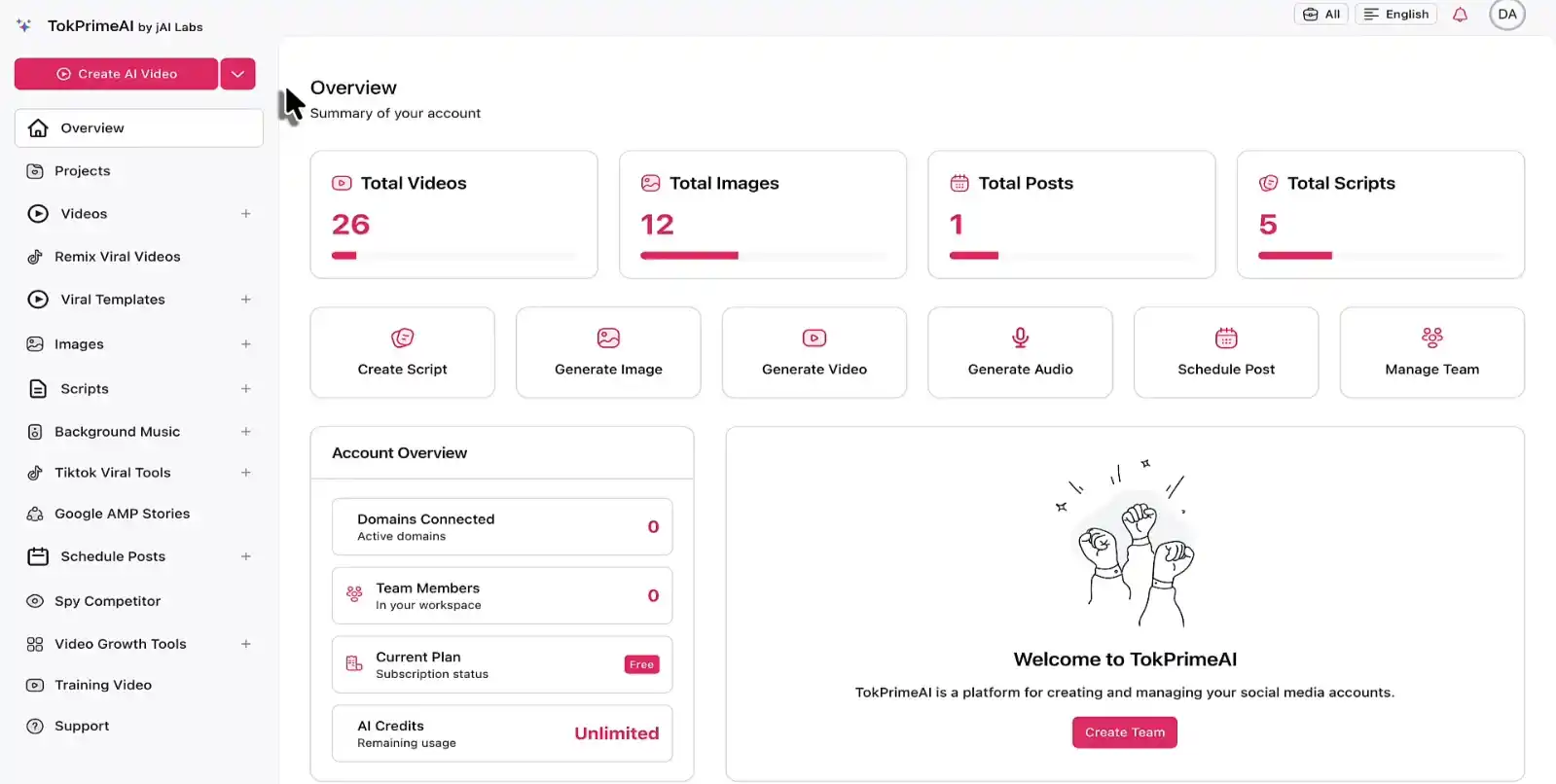Image resolution: width=1556 pixels, height=784 pixels.
Task: Expand the Scripts sidebar submenu
Action: [246, 389]
